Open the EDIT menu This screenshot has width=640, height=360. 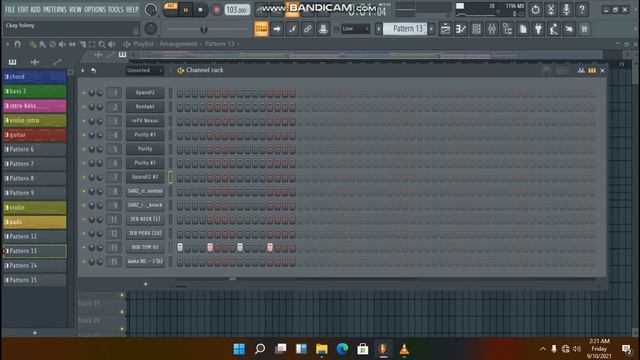click(23, 9)
